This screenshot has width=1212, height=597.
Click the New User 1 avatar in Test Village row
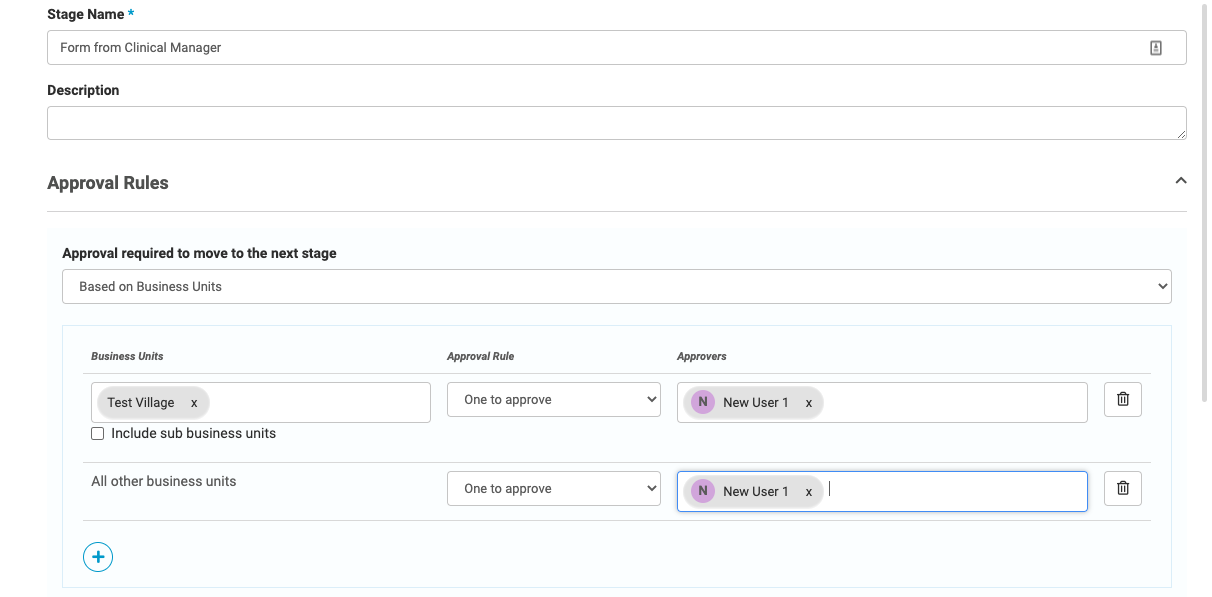[703, 402]
